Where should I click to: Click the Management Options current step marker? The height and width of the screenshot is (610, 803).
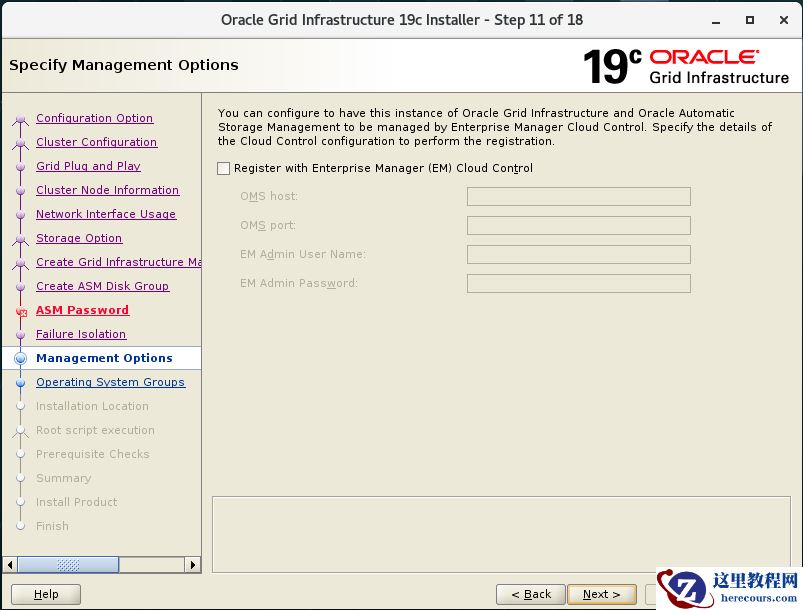pos(20,359)
